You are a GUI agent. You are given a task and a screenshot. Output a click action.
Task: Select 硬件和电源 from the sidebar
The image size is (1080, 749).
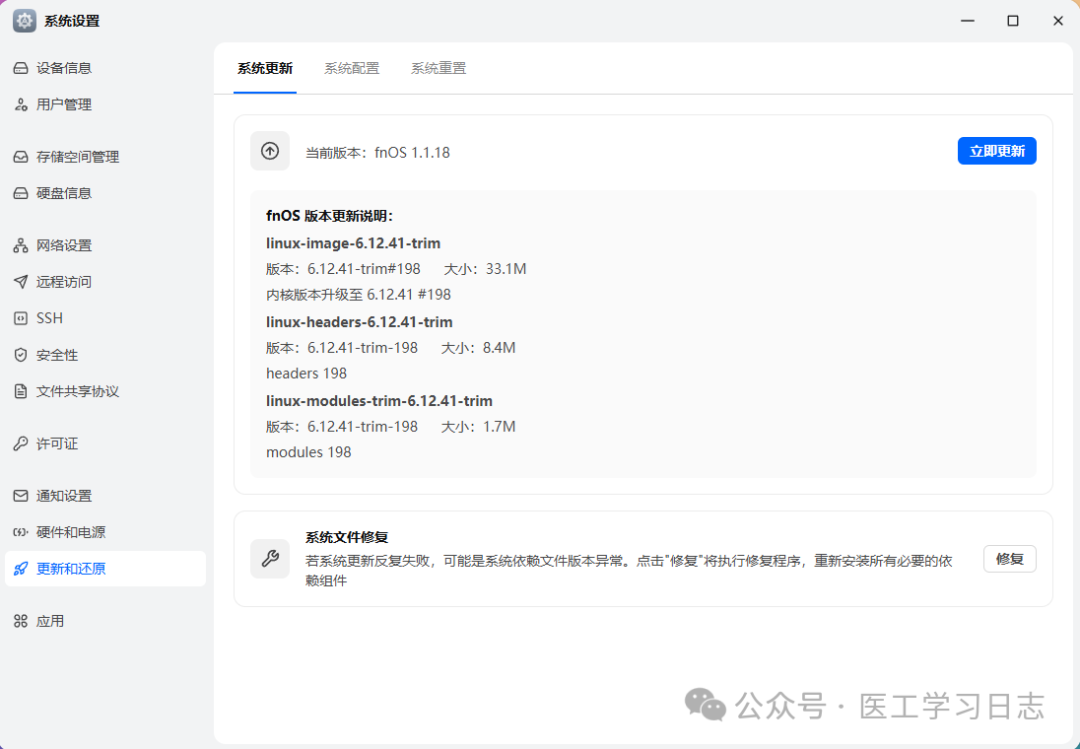70,532
